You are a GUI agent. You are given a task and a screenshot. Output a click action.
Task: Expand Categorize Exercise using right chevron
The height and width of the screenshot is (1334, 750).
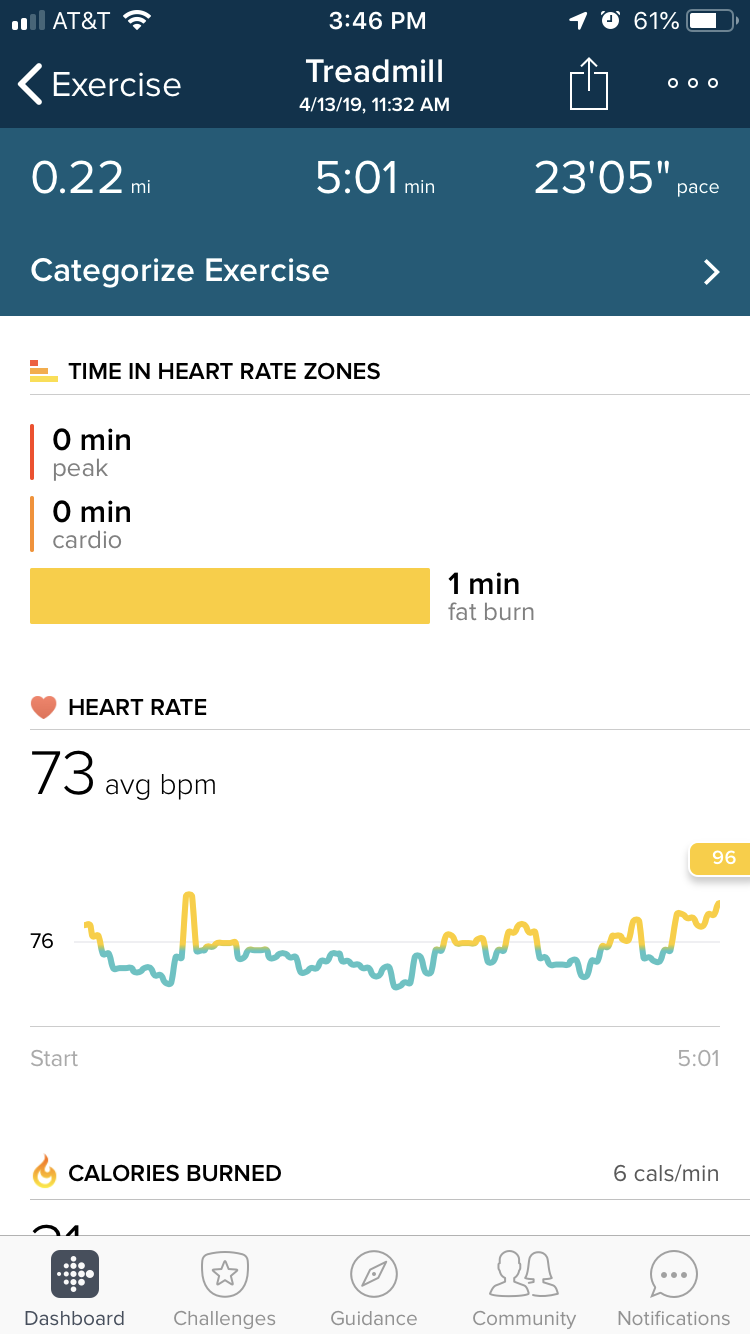711,272
